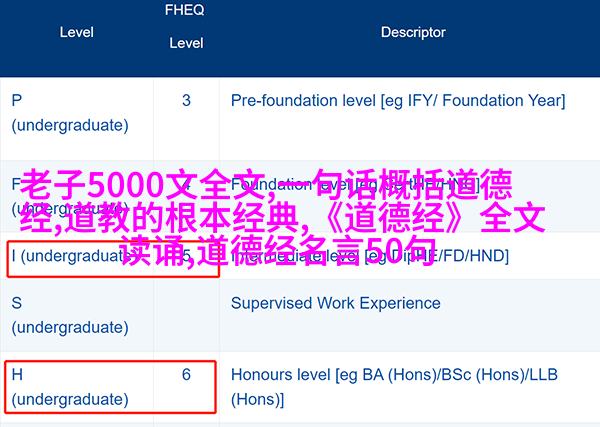Click FHEQ level 3 value
Viewport: 600px width, 427px height.
(186, 101)
